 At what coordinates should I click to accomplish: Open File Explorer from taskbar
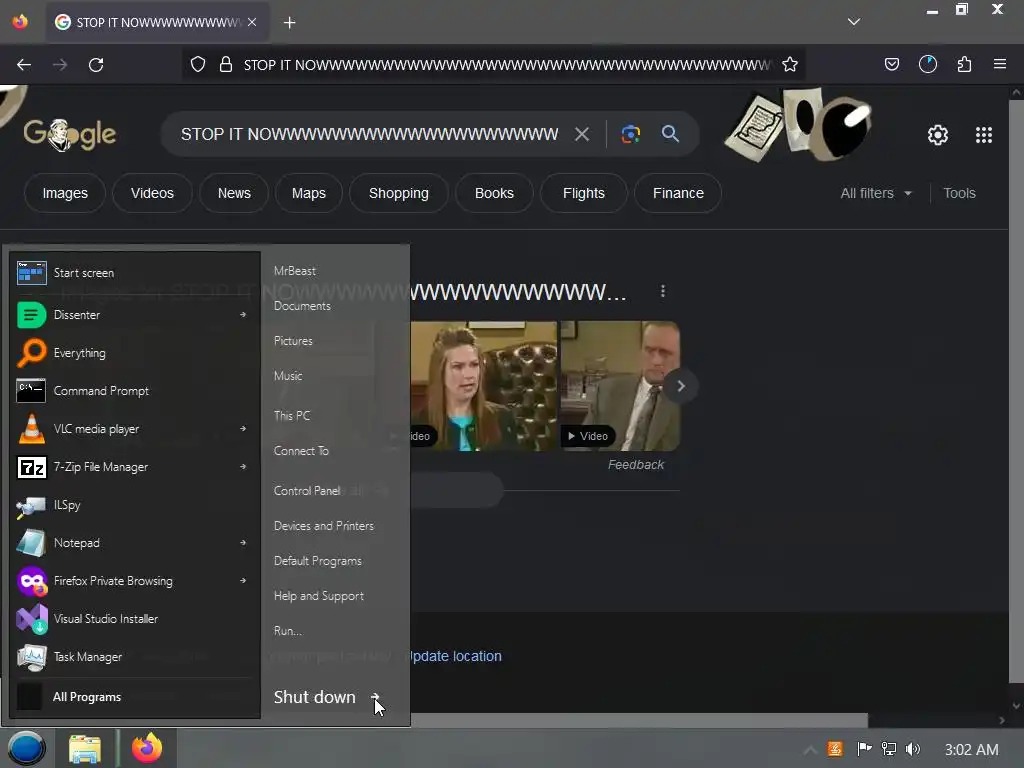coord(85,749)
